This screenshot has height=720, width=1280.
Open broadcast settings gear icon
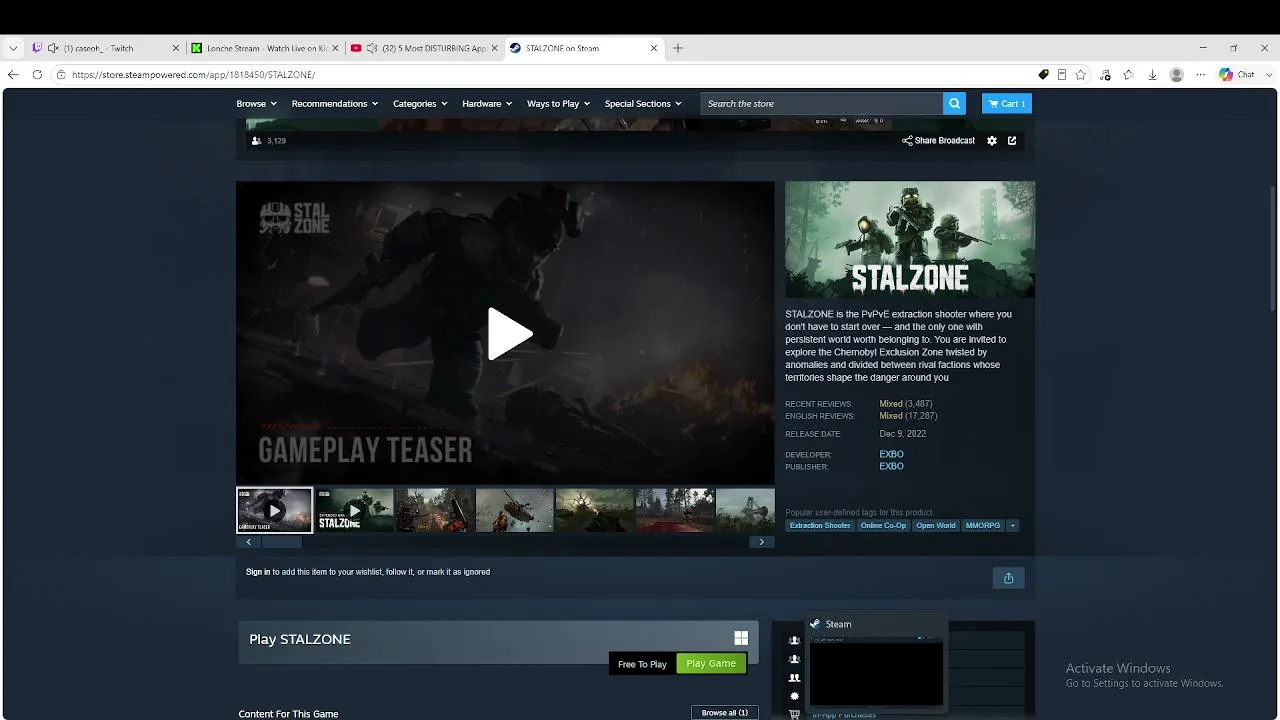(992, 141)
